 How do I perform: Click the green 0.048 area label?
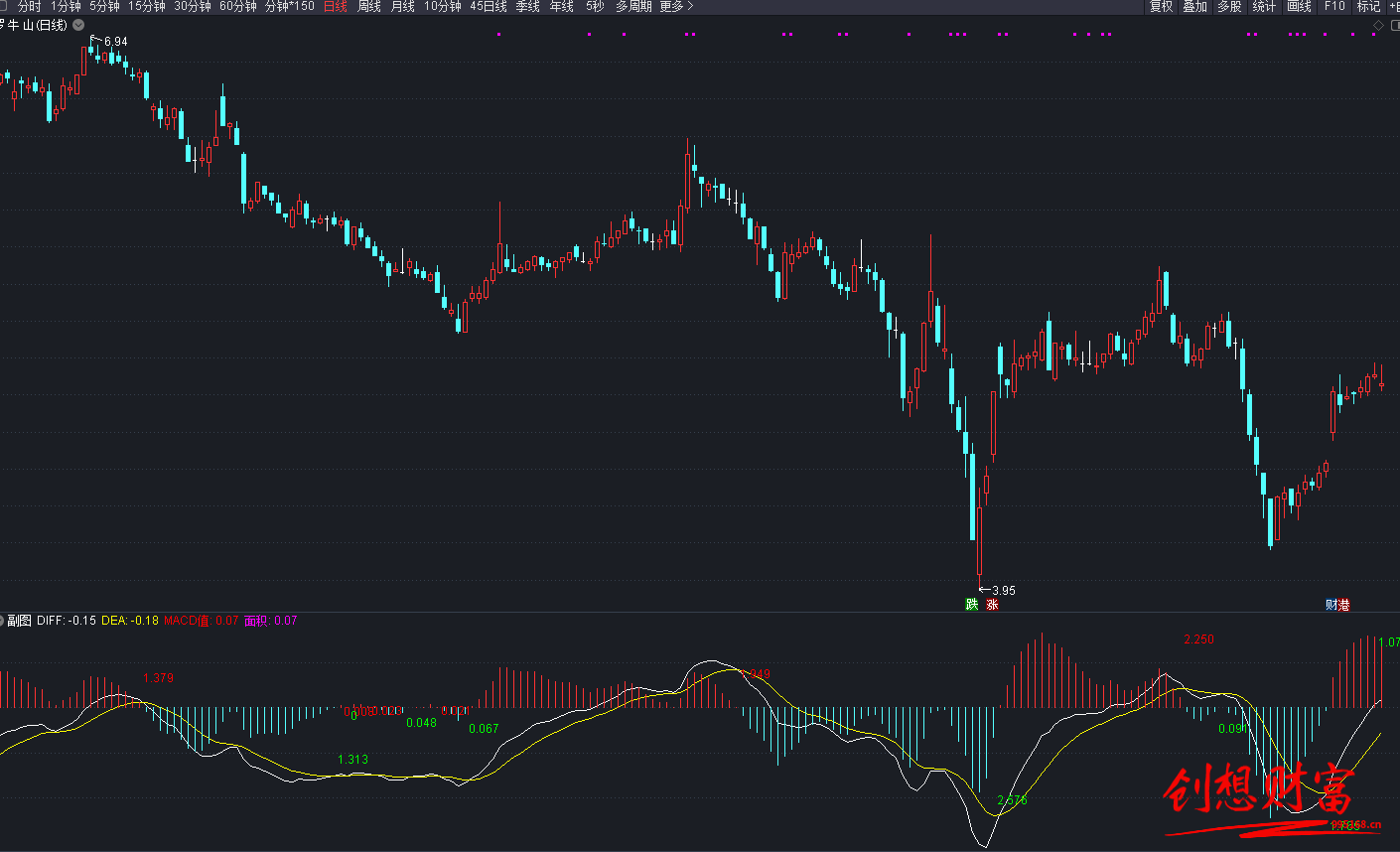pyautogui.click(x=421, y=722)
